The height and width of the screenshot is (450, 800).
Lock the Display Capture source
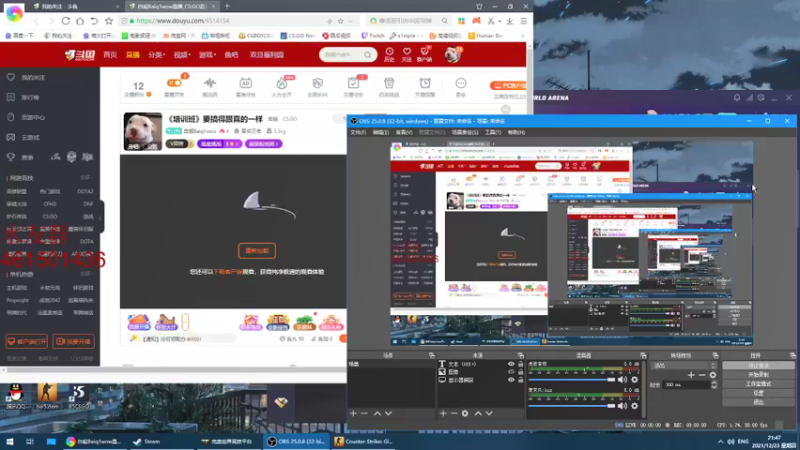(x=520, y=380)
